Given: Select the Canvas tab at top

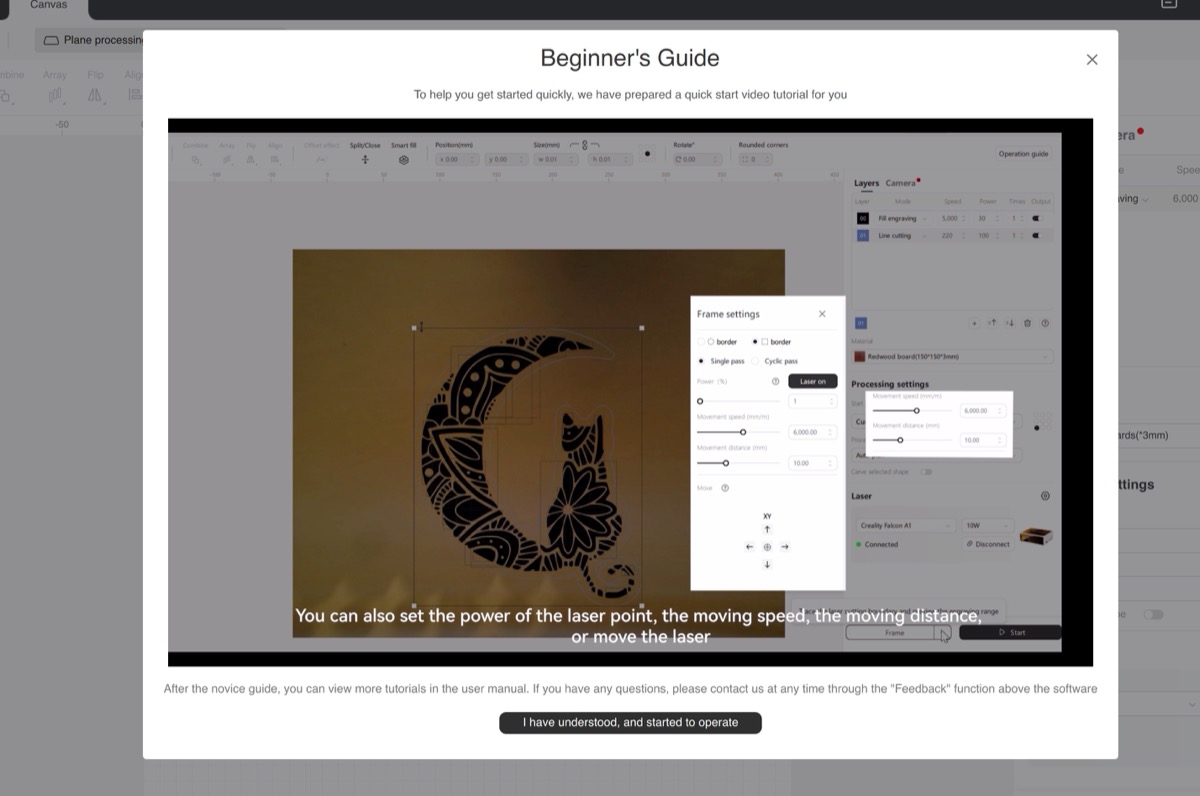Looking at the screenshot, I should point(47,6).
